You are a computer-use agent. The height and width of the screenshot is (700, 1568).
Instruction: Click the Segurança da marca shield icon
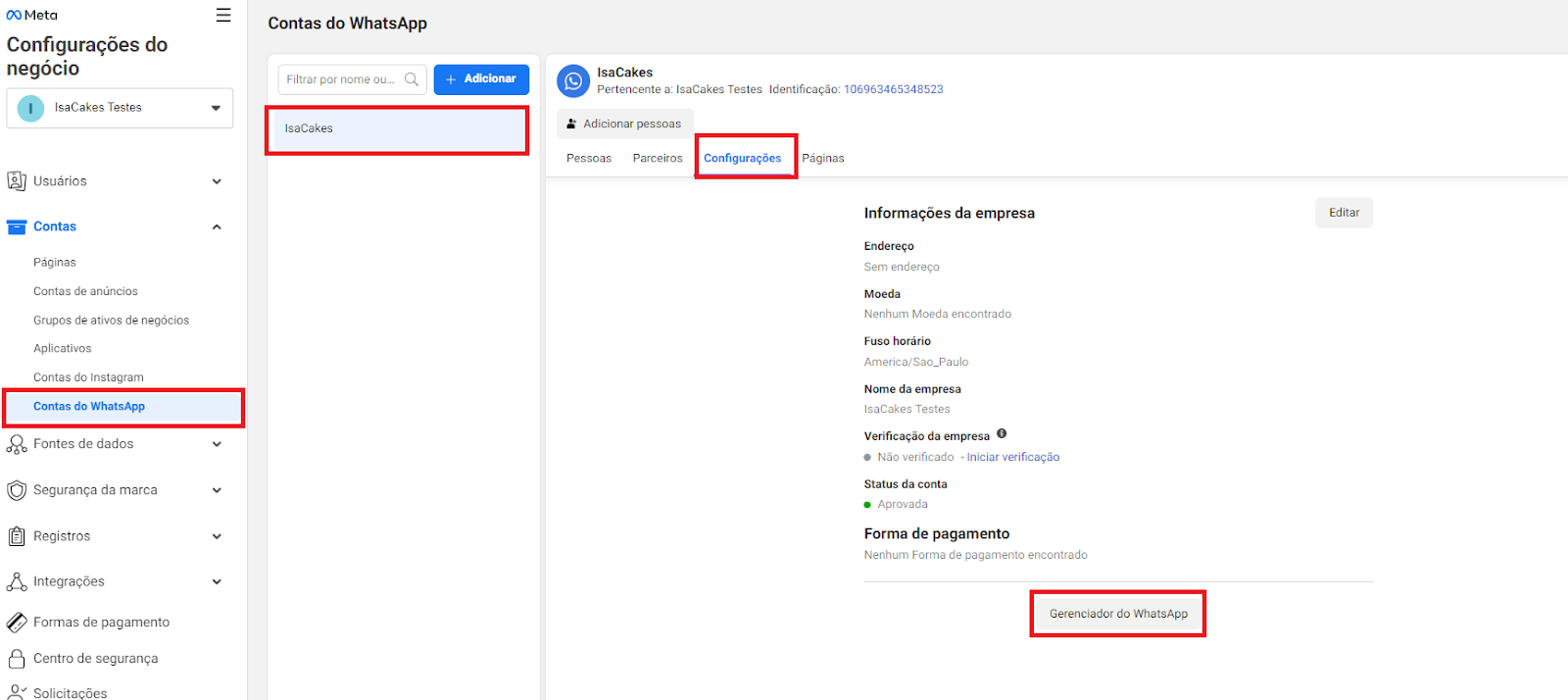pyautogui.click(x=17, y=490)
